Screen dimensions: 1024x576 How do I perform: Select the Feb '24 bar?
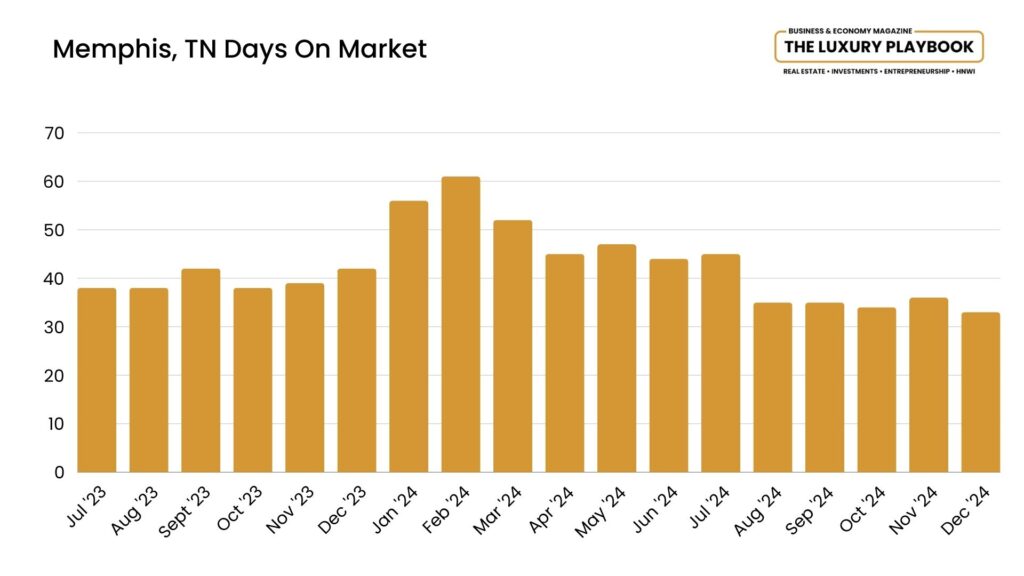pos(461,324)
